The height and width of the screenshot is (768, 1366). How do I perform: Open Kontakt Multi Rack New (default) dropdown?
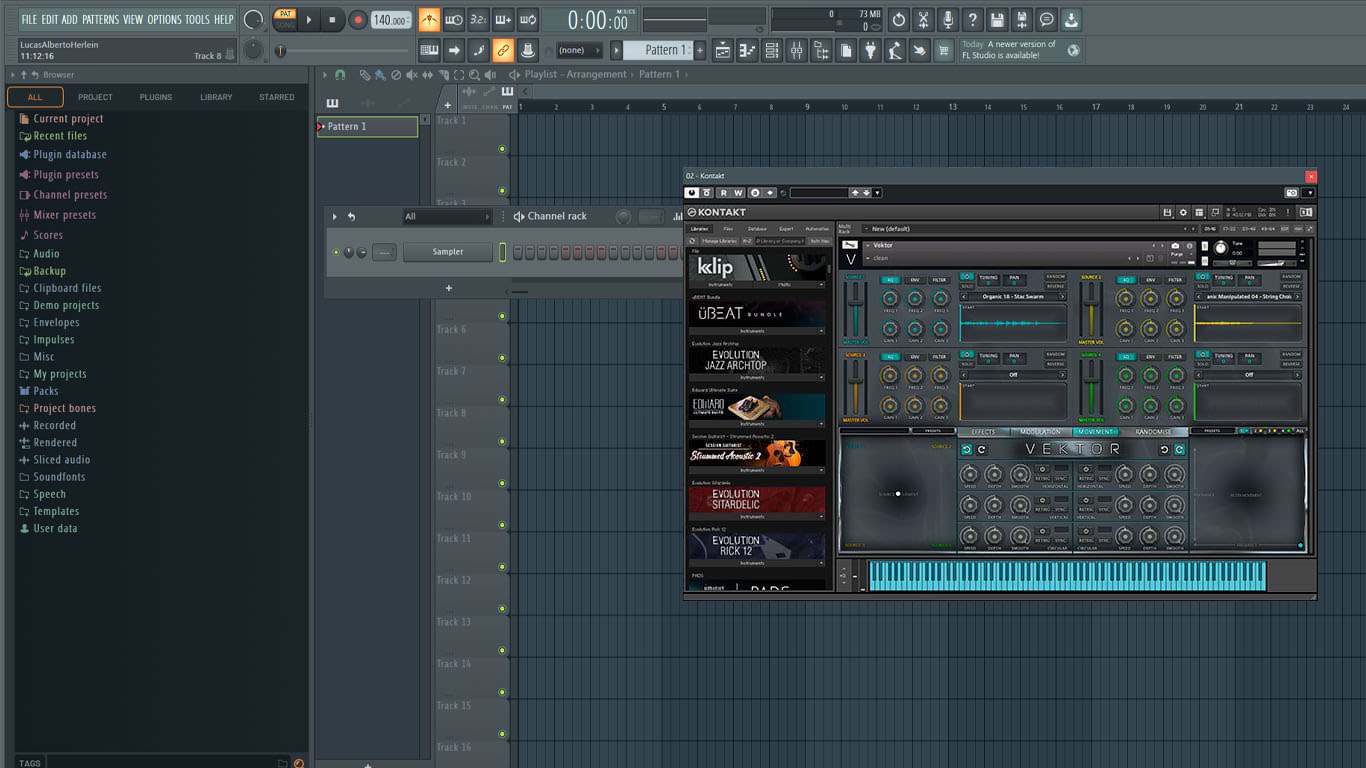(1028, 229)
